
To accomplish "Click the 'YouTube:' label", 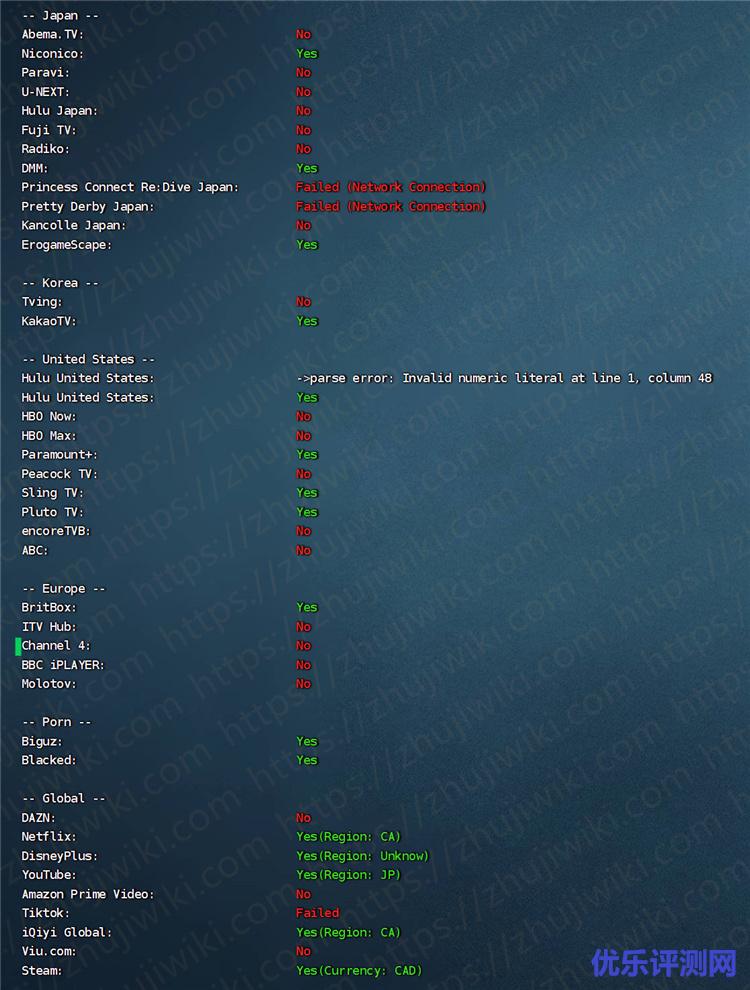I will click(49, 875).
